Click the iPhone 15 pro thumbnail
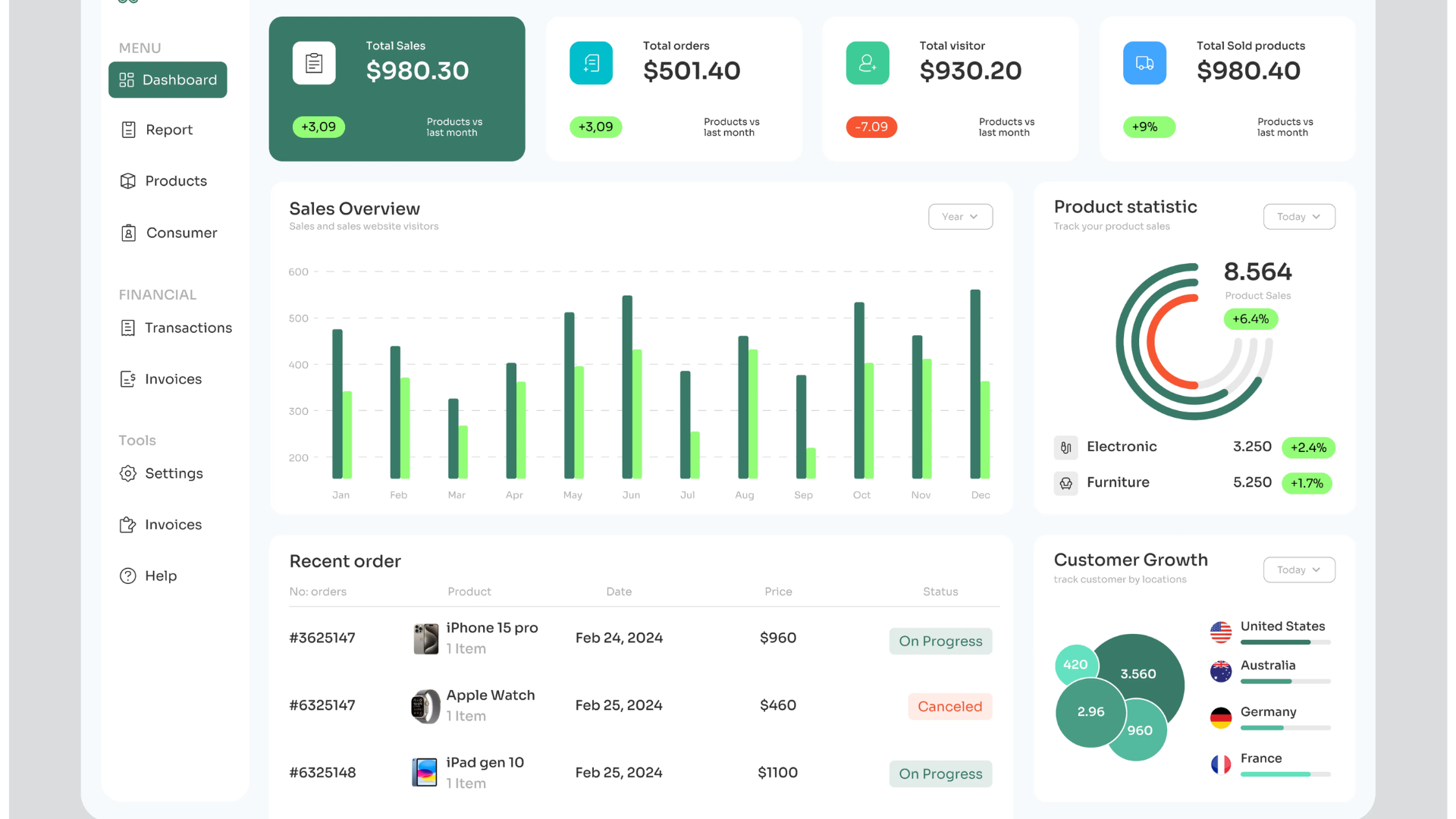The width and height of the screenshot is (1456, 819). coord(425,639)
